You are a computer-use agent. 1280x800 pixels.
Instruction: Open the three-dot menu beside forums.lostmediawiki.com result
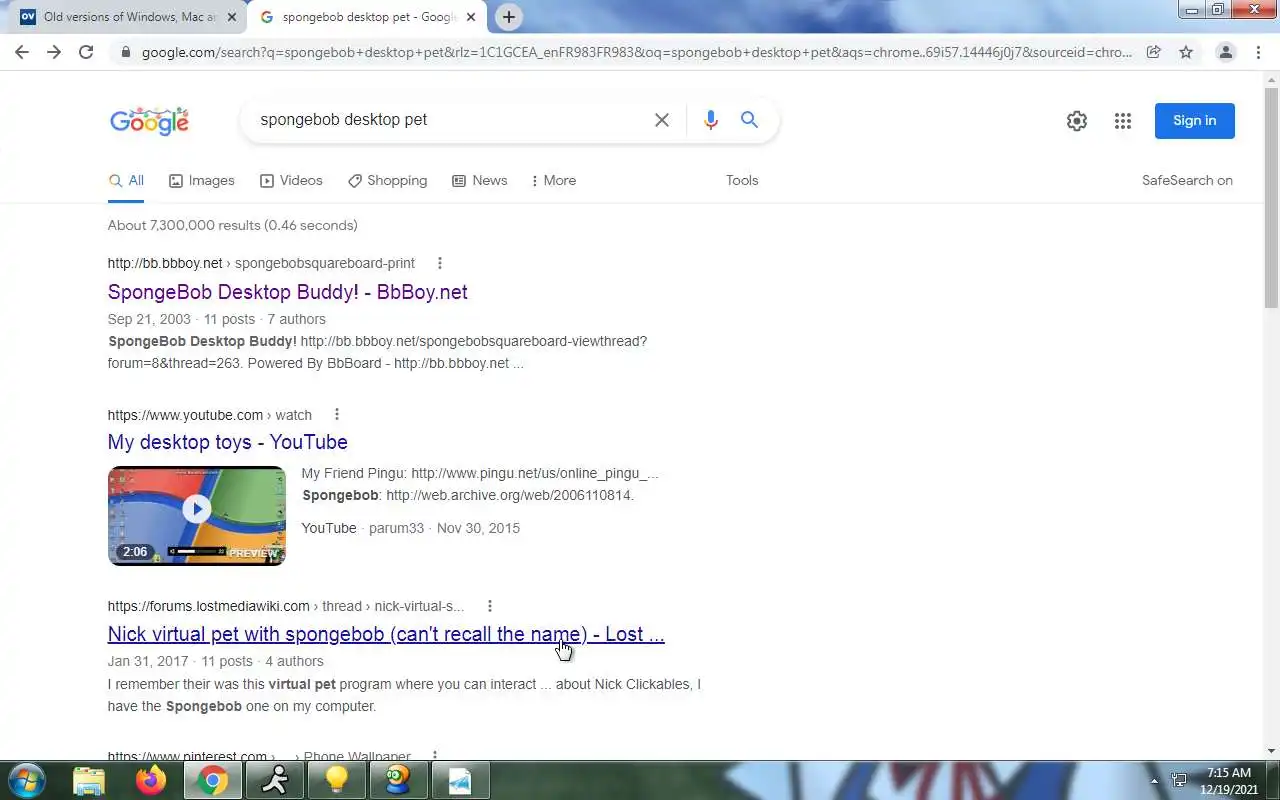(x=489, y=606)
